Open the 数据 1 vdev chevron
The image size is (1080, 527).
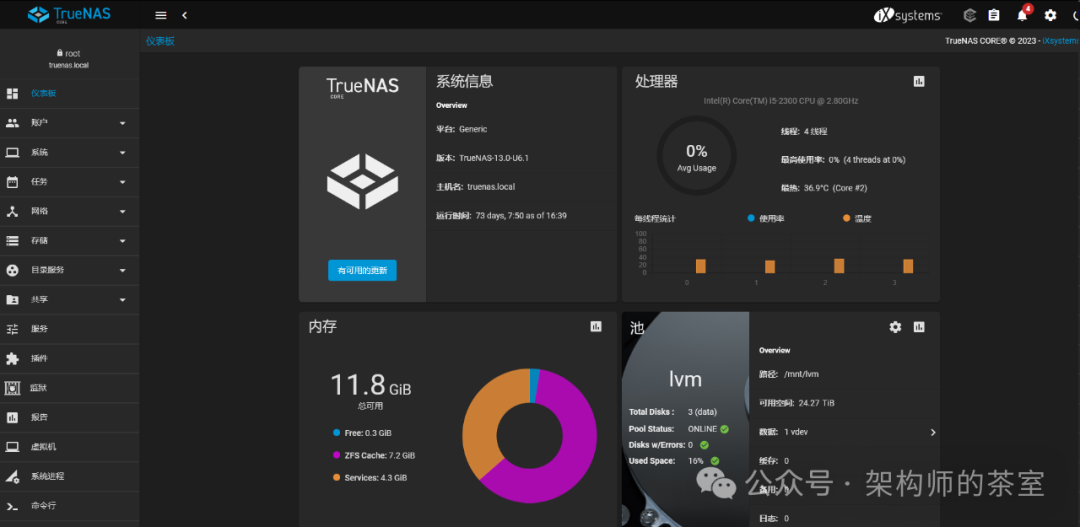pyautogui.click(x=933, y=432)
